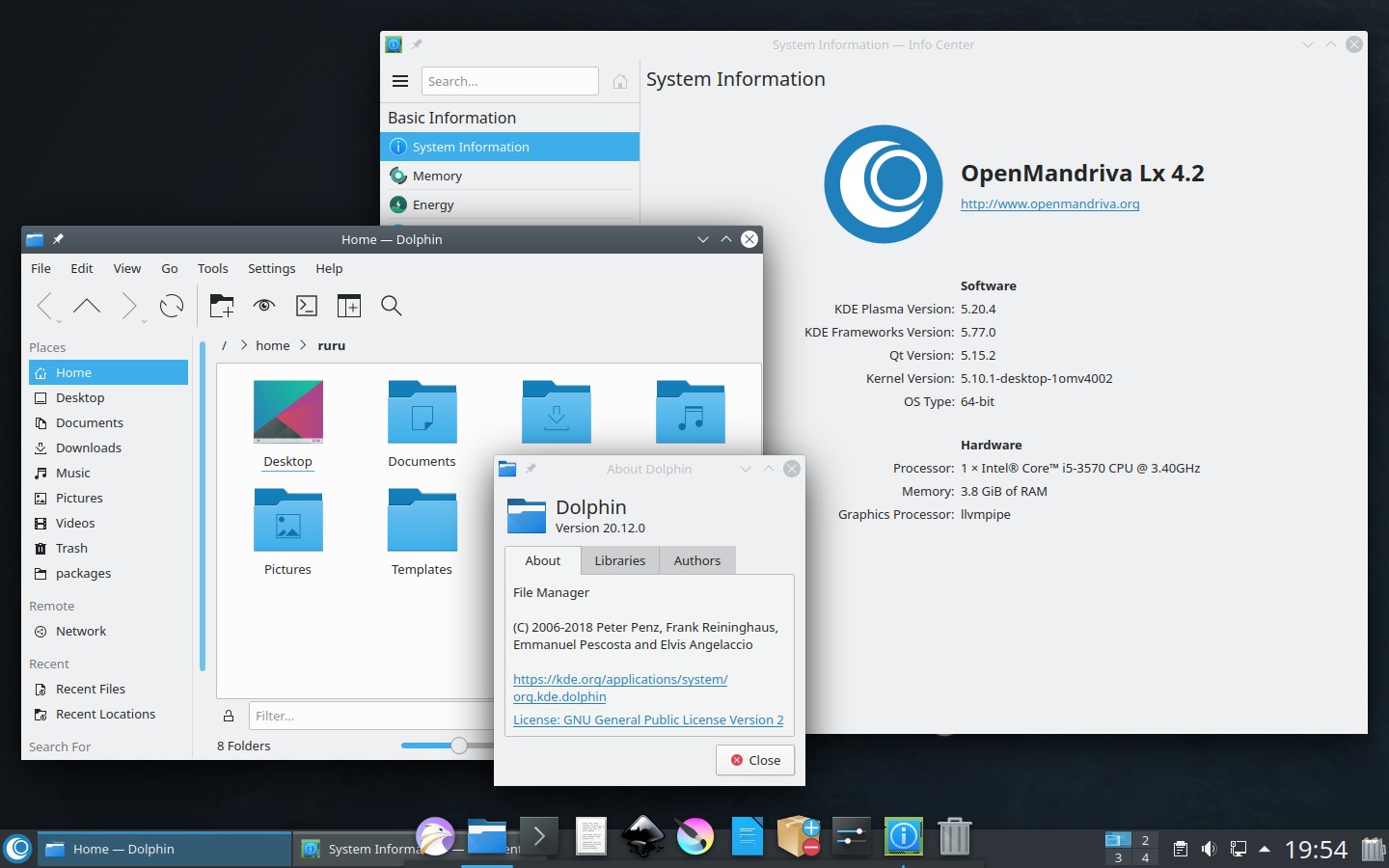Expand the breadcrumb chevron after home
This screenshot has height=868, width=1389.
(303, 345)
